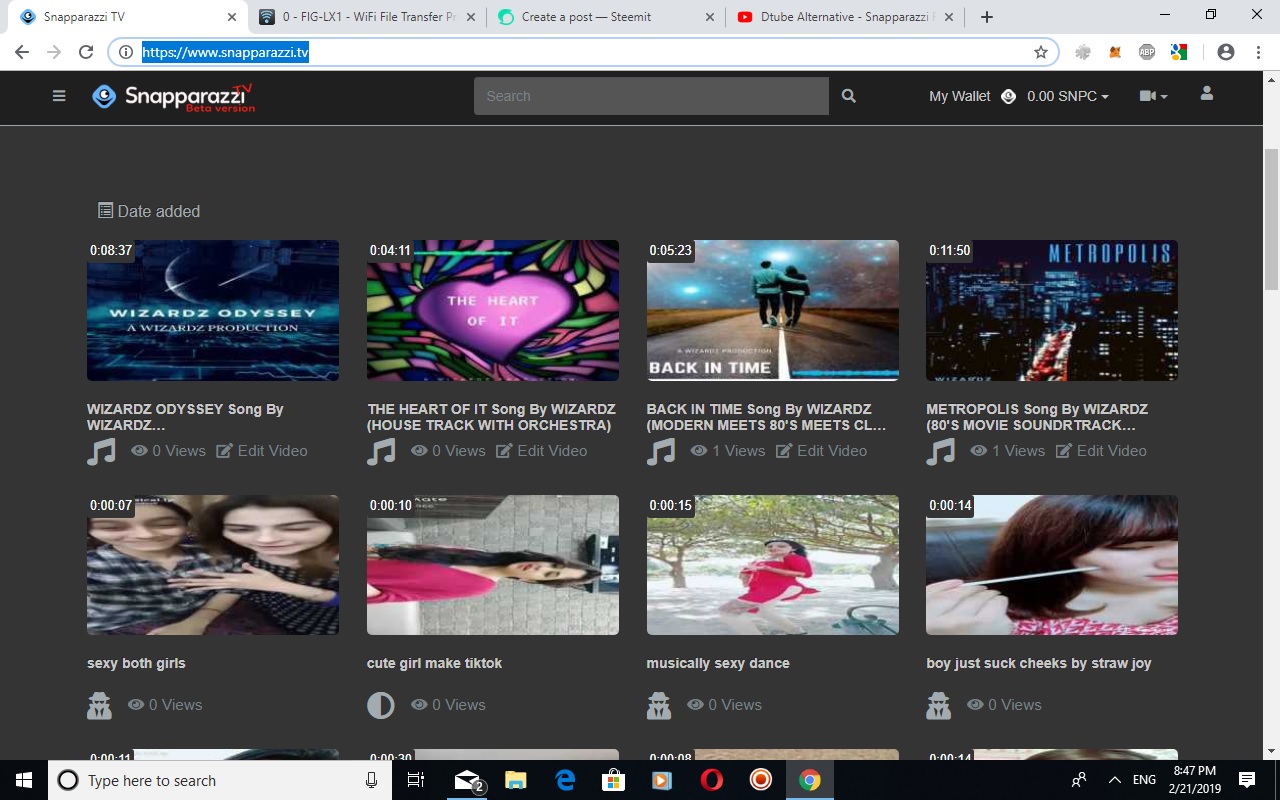Open the ENG language selector in taskbar

pos(1142,780)
